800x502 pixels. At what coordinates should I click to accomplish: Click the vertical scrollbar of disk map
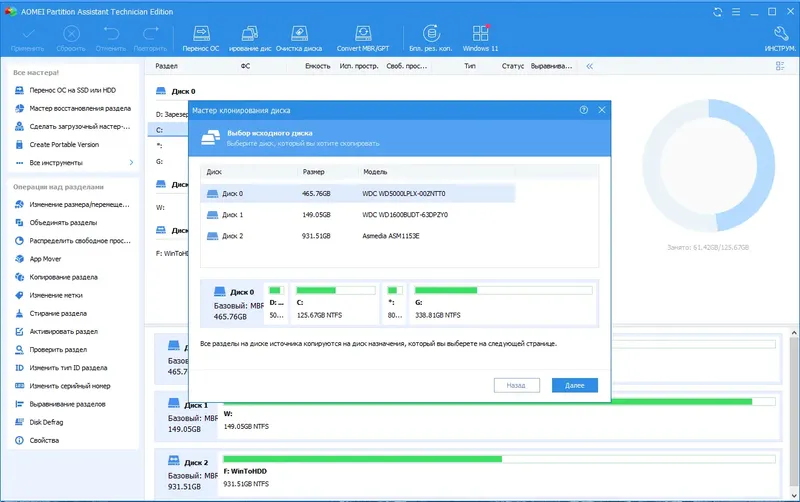point(794,413)
